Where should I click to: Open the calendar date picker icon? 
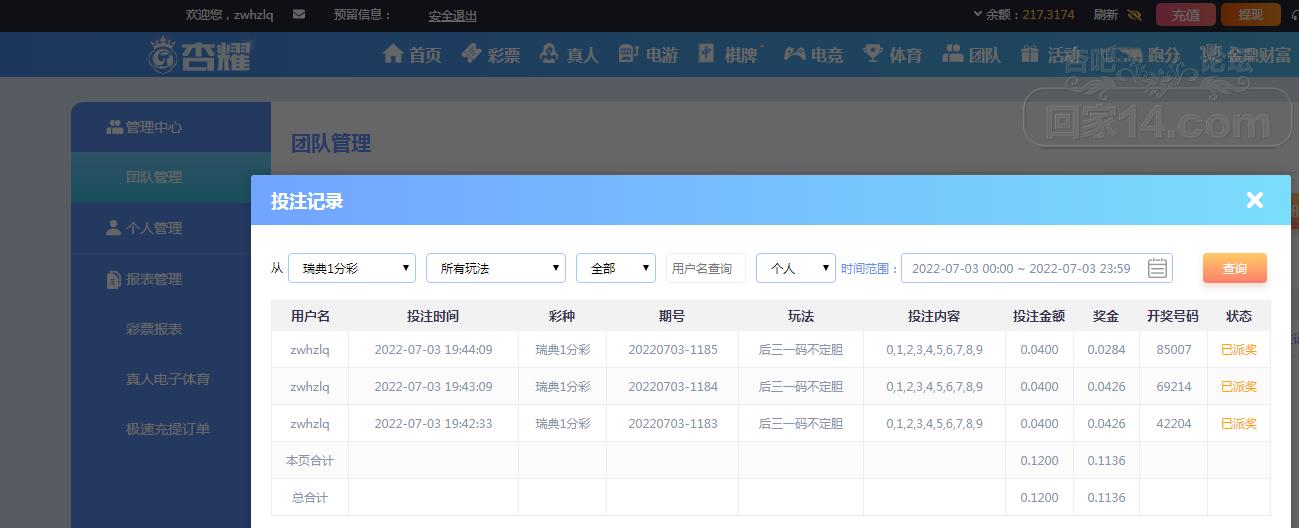pyautogui.click(x=1157, y=268)
